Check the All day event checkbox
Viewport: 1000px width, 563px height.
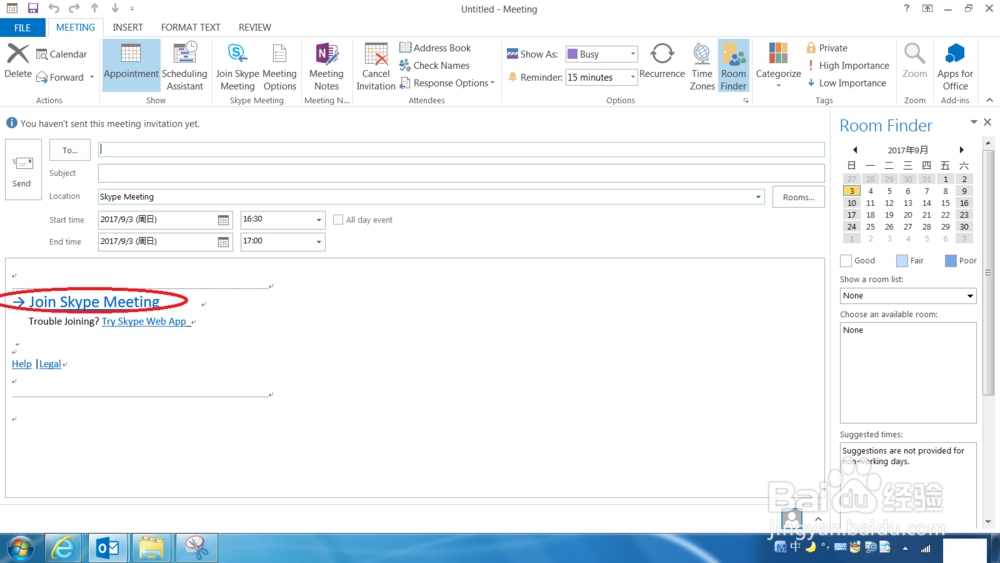click(338, 220)
